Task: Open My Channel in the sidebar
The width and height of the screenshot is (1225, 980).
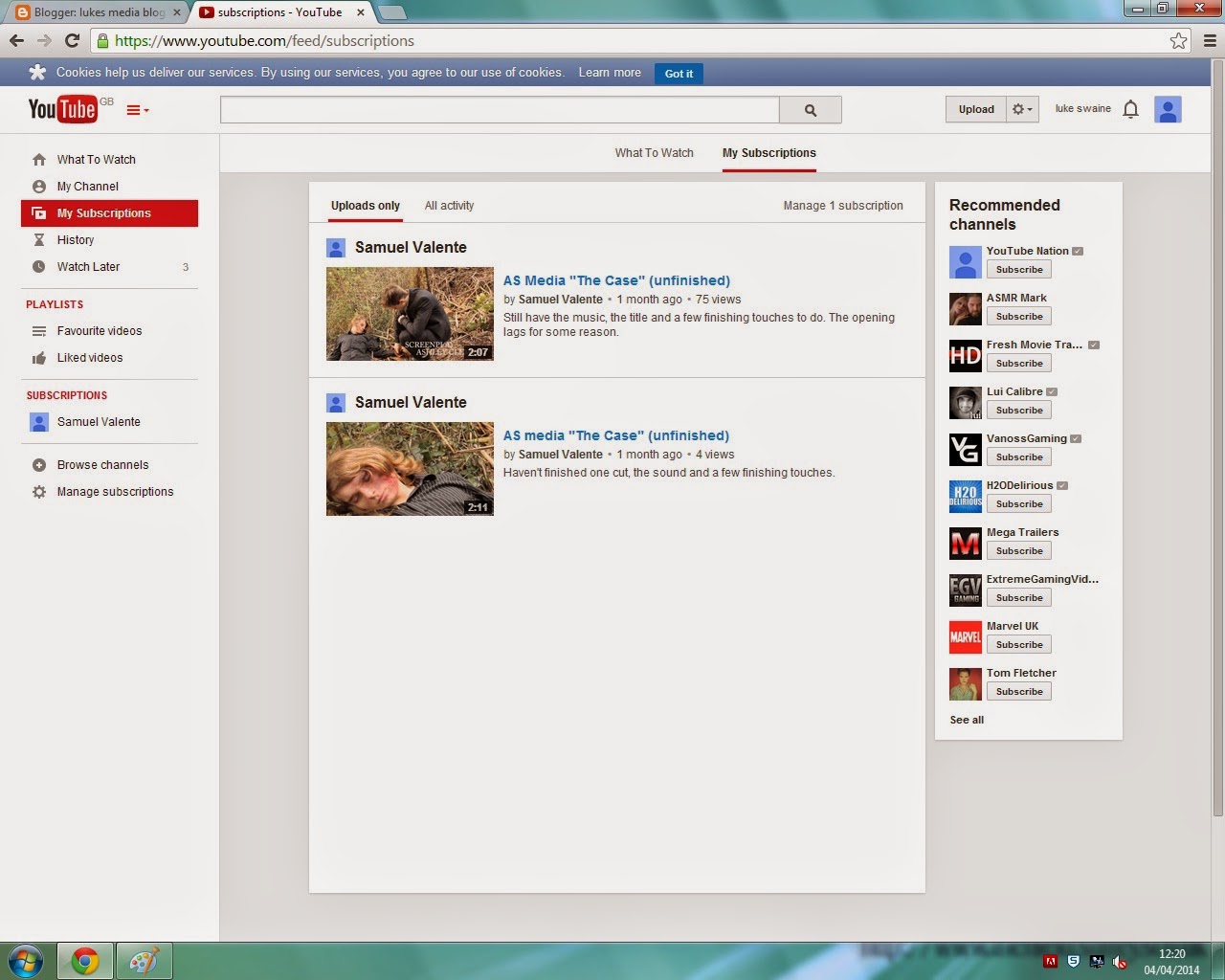Action: 87,187
